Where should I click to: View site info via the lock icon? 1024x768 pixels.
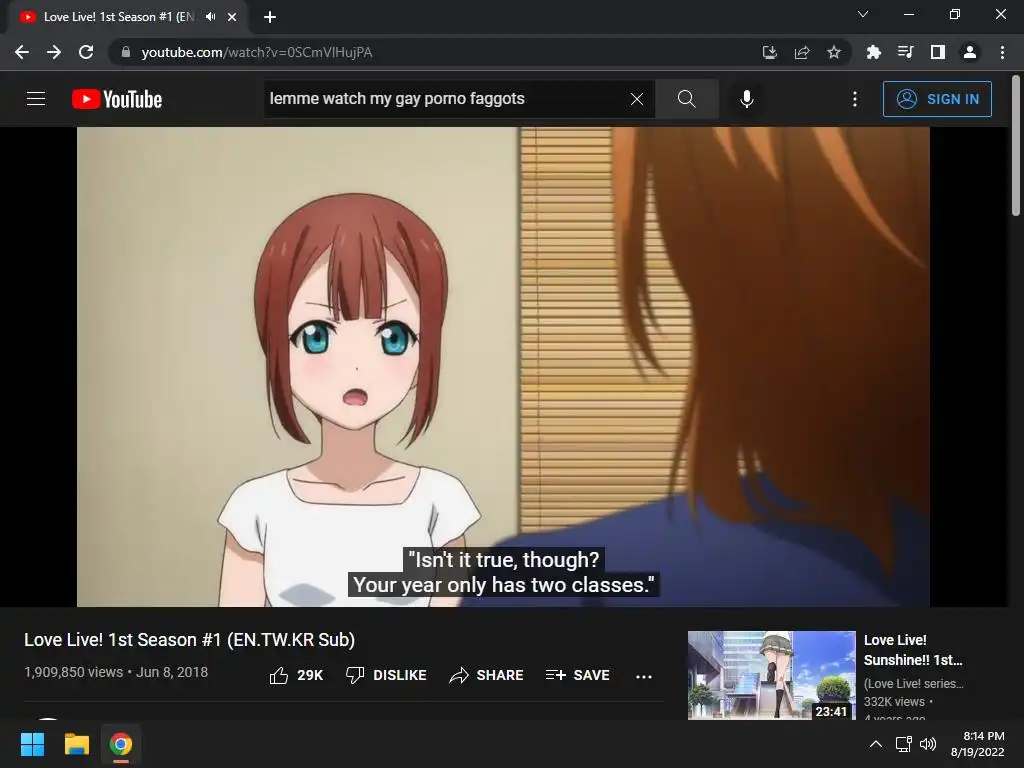(x=126, y=52)
